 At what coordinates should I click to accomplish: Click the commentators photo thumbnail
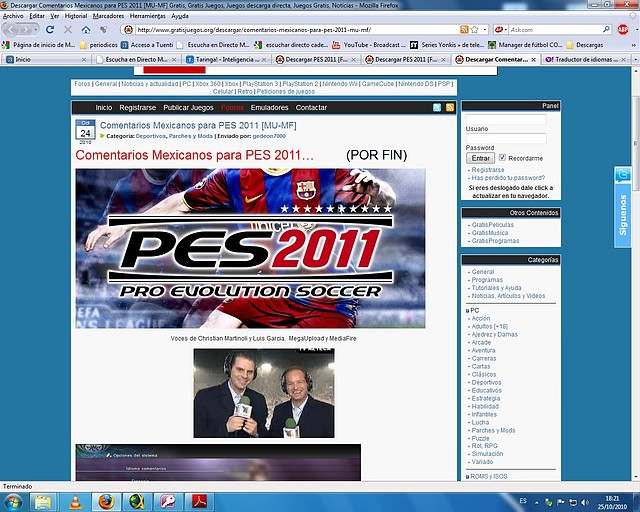[264, 393]
